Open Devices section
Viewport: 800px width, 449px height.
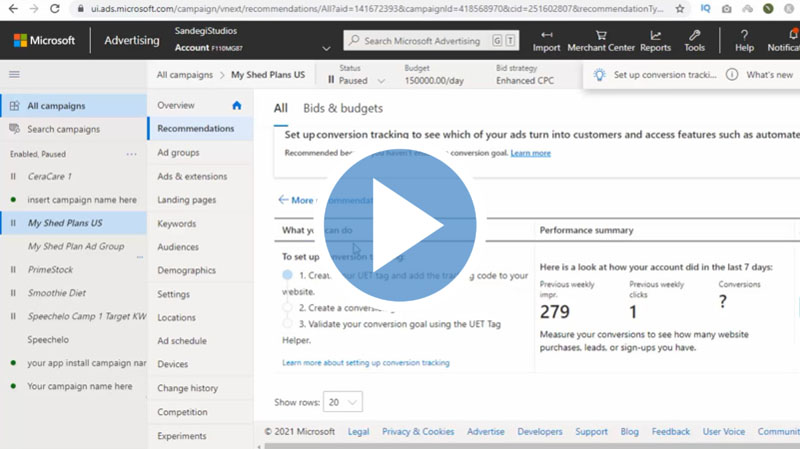pos(172,364)
